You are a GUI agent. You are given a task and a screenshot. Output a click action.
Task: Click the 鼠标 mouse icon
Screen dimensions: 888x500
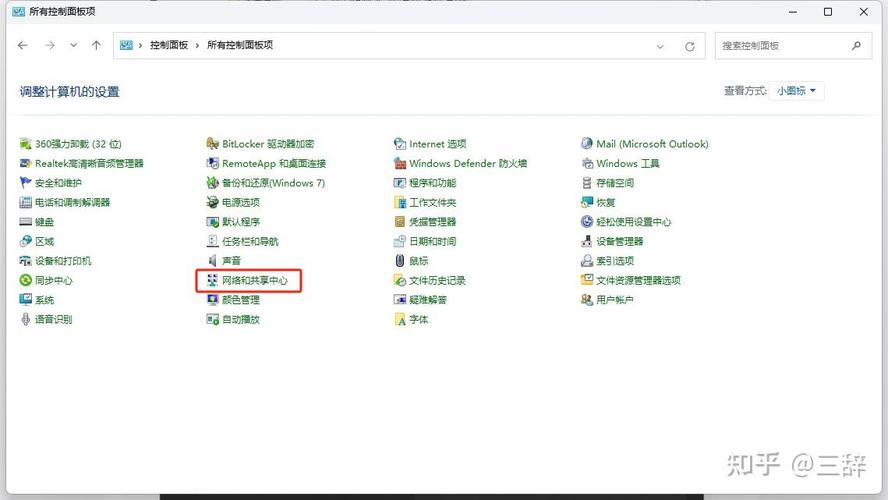[x=400, y=261]
